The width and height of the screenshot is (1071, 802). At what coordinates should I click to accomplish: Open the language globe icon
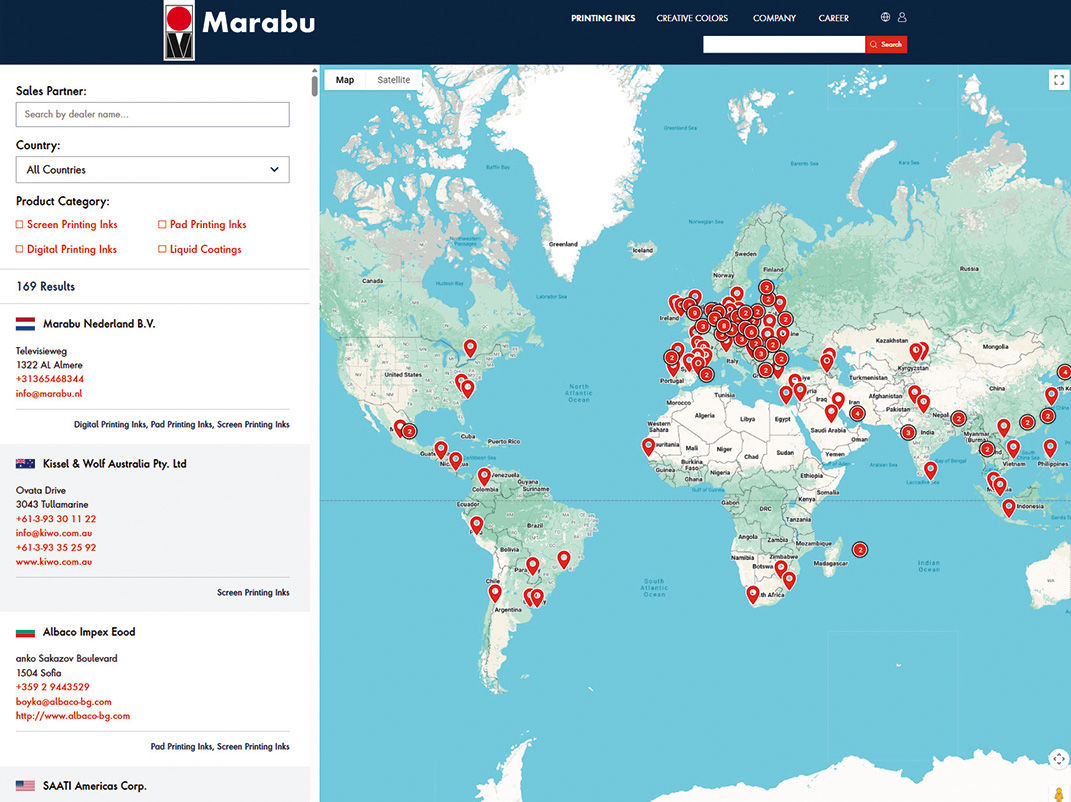pos(885,17)
